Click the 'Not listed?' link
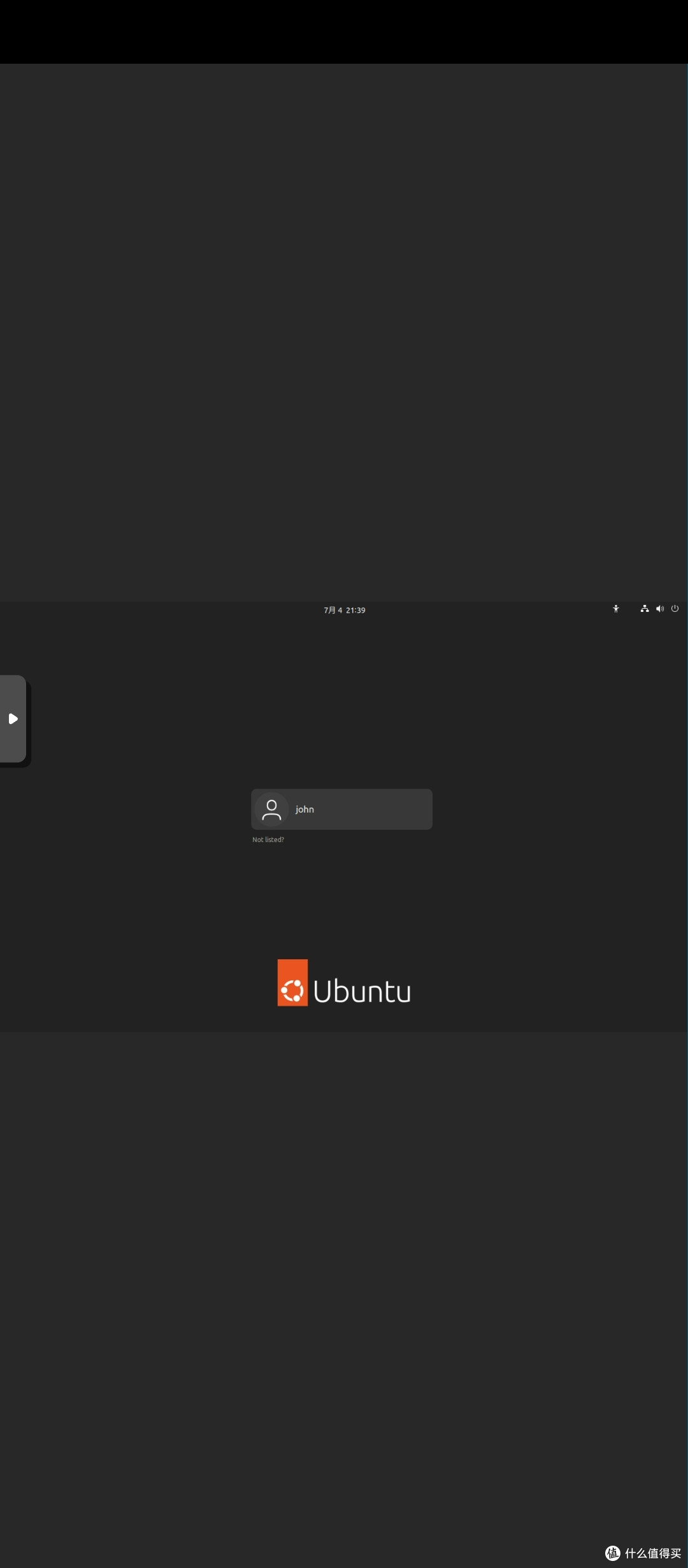This screenshot has width=688, height=1568. coord(268,839)
